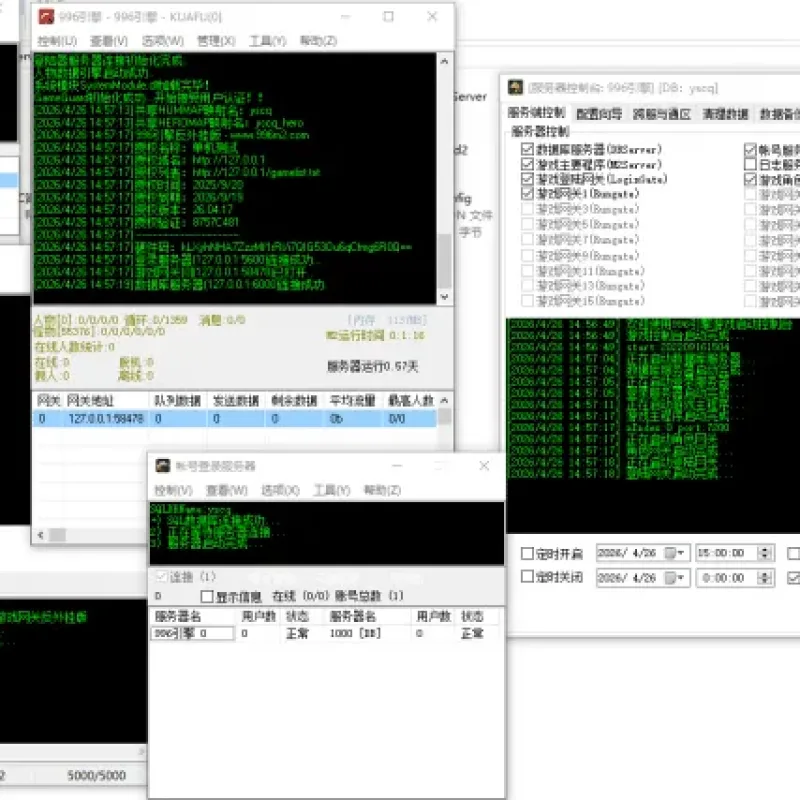Click the 帐号登录服务器 window title icon
Image resolution: width=800 pixels, height=800 pixels.
[x=163, y=465]
